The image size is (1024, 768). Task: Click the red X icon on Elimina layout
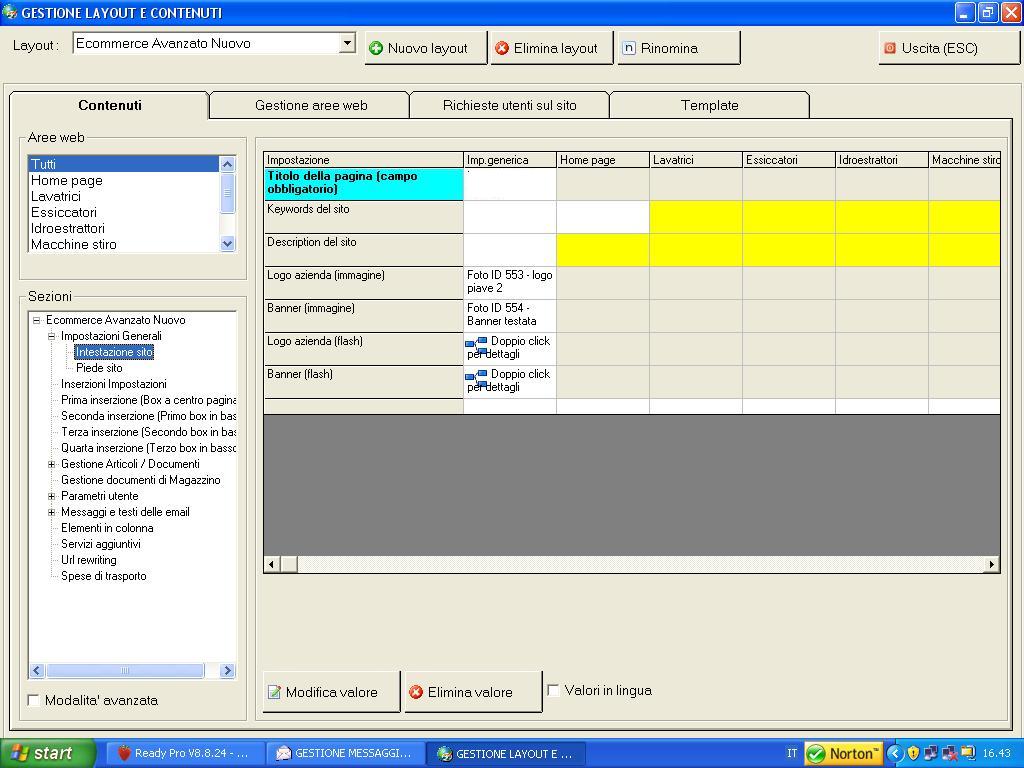click(502, 48)
